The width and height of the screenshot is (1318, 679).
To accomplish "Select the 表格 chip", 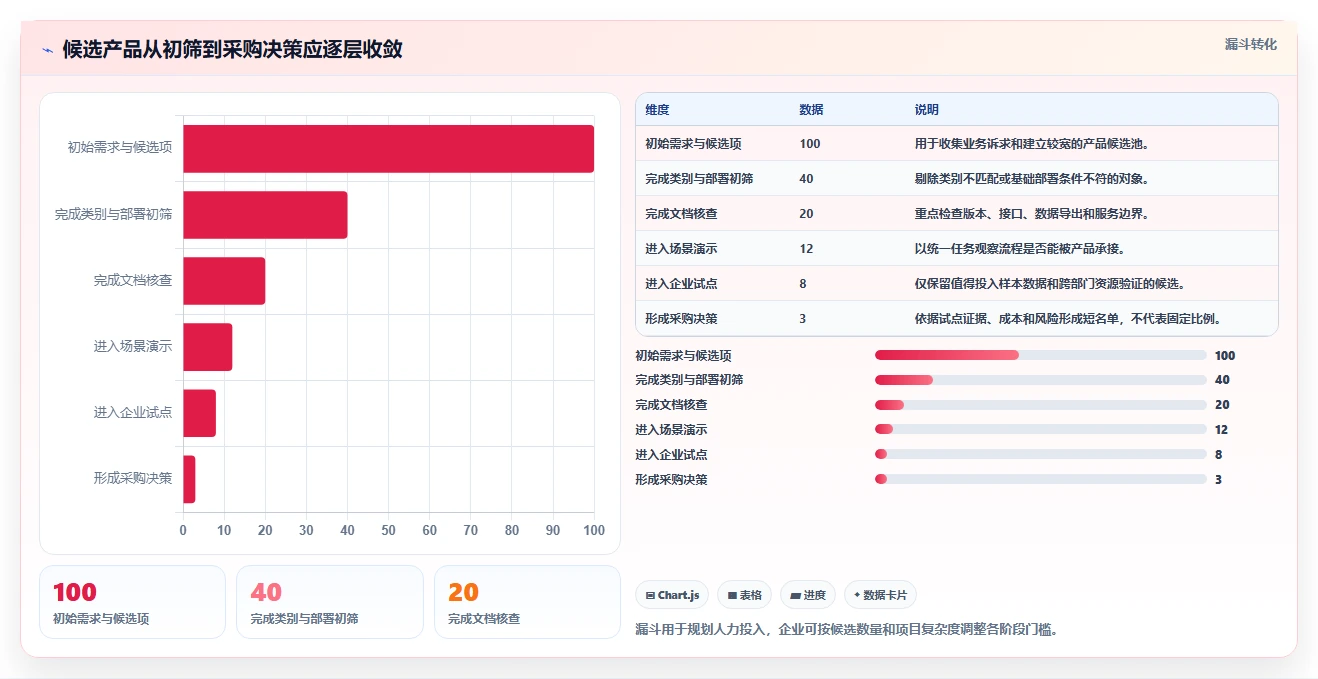I will [x=744, y=595].
